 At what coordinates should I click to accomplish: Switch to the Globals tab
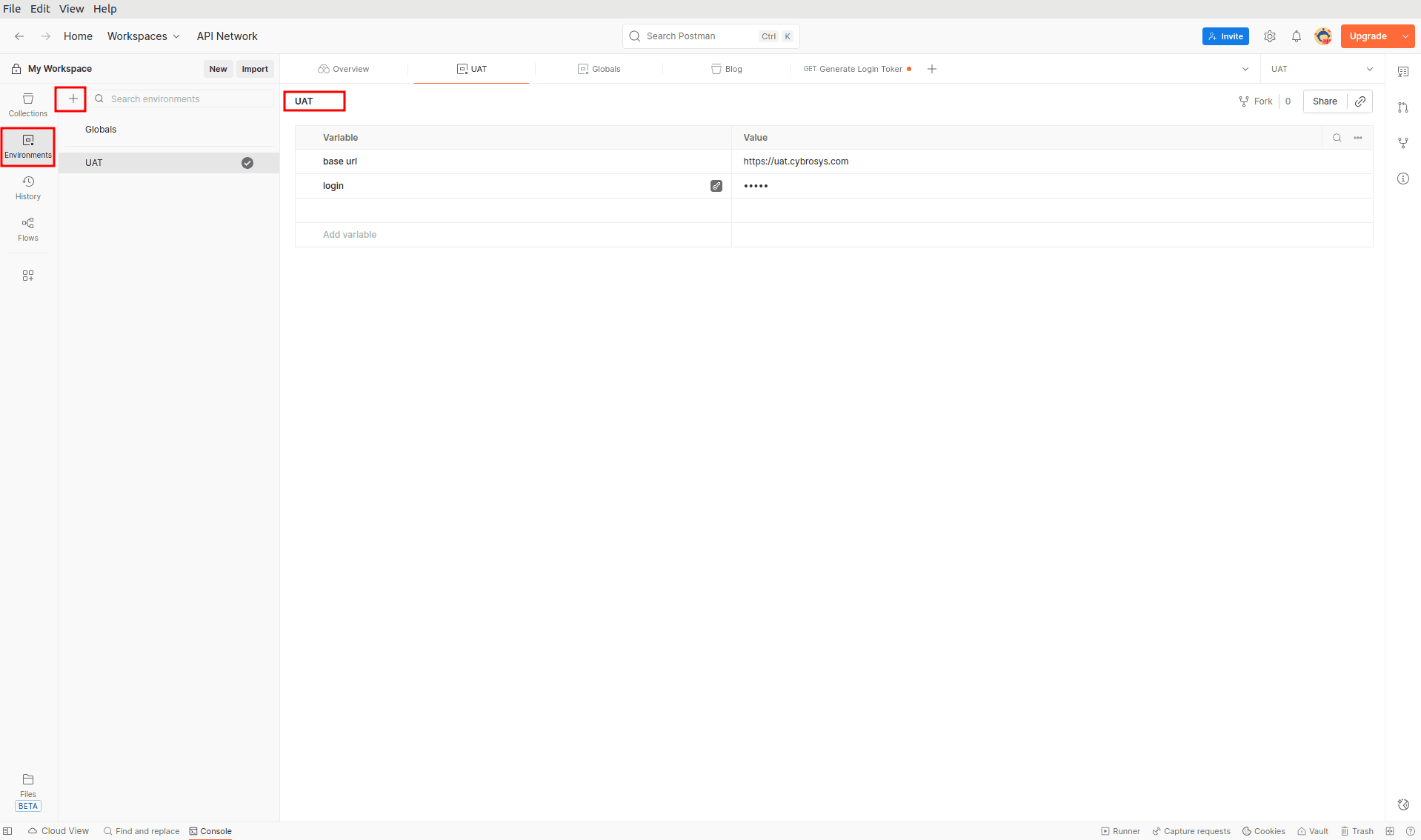pos(600,69)
